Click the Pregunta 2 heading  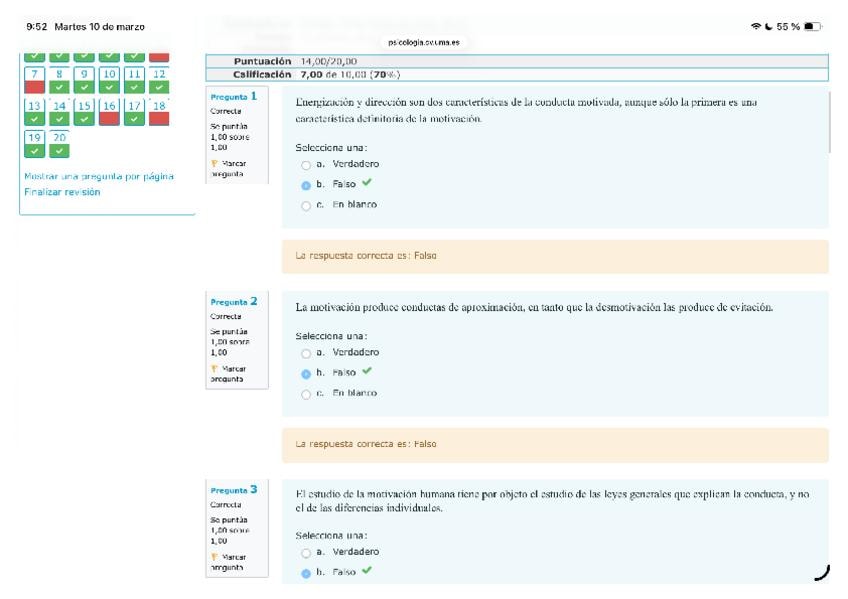[234, 302]
